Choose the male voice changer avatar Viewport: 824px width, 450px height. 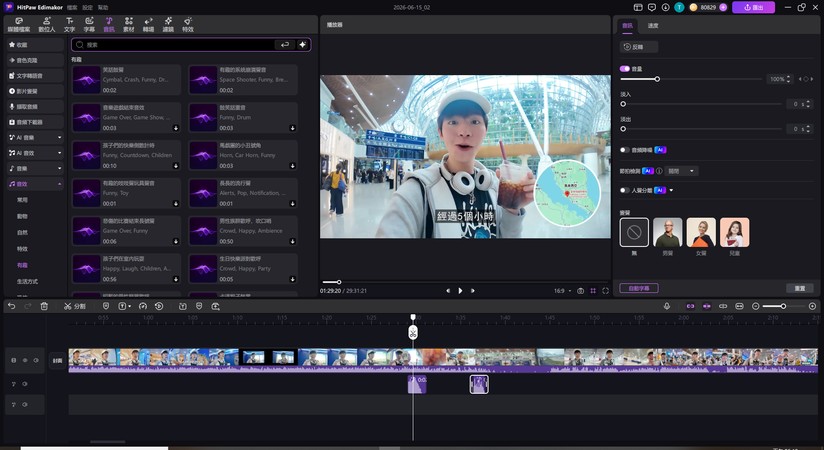(x=667, y=232)
